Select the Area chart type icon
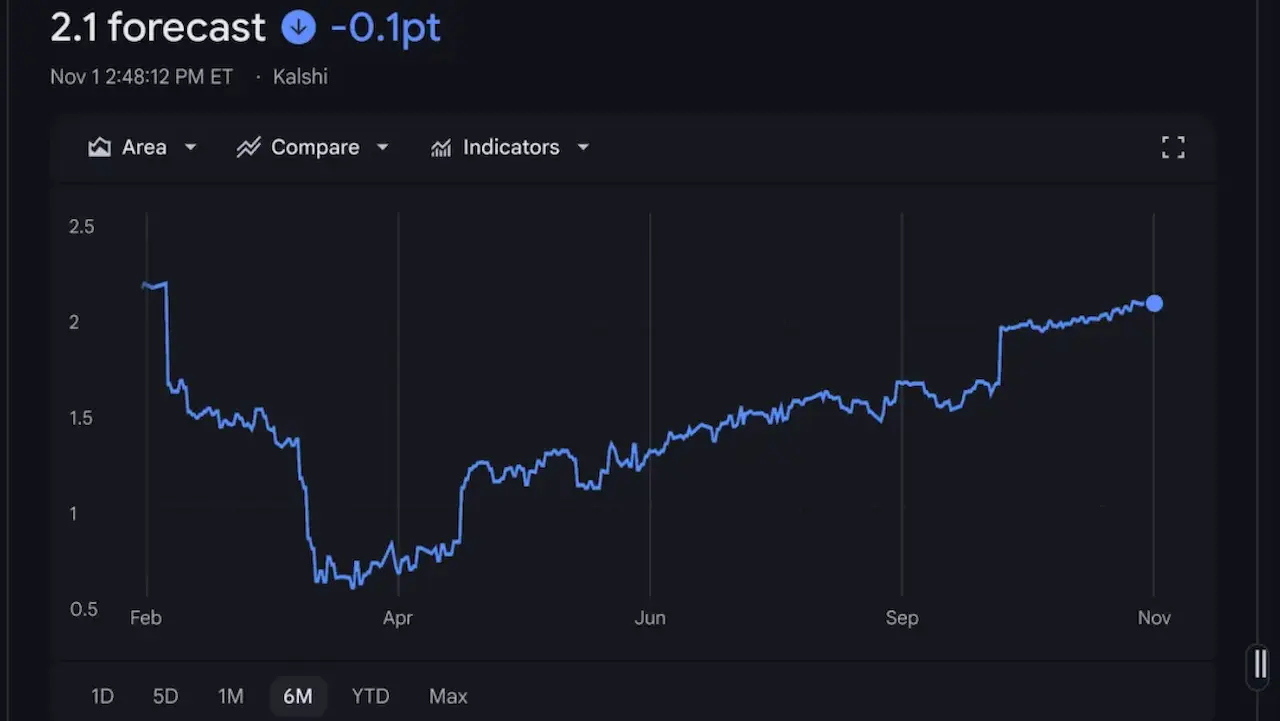This screenshot has width=1280, height=721. [99, 147]
